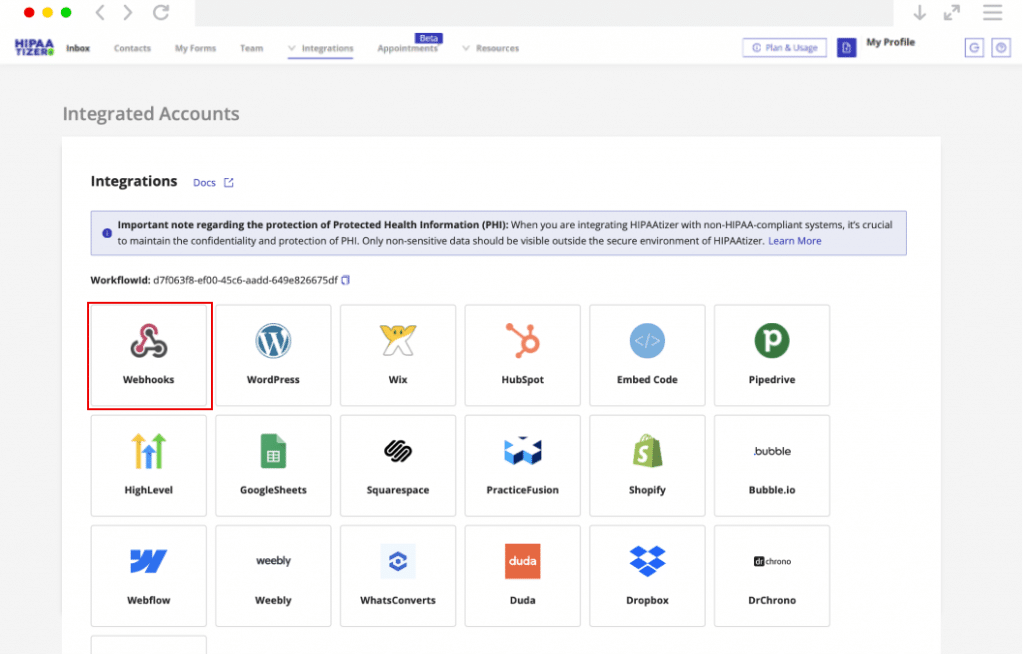The height and width of the screenshot is (654, 1024).
Task: Open HubSpot integration
Action: [x=522, y=355]
